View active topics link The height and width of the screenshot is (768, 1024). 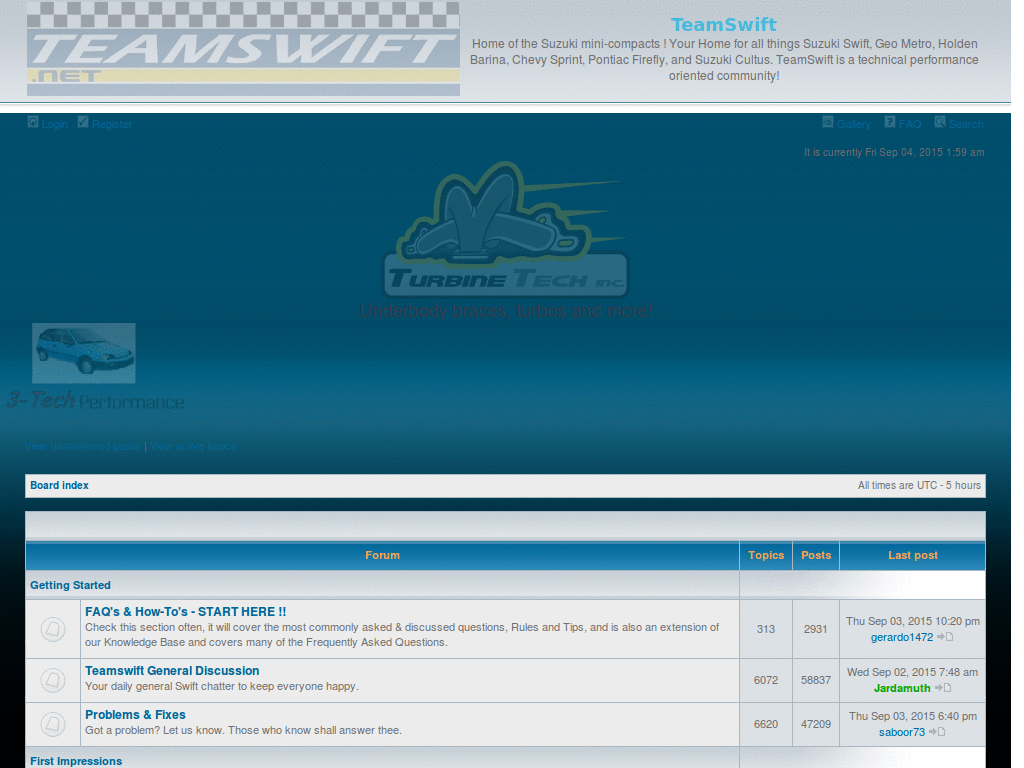click(x=193, y=447)
